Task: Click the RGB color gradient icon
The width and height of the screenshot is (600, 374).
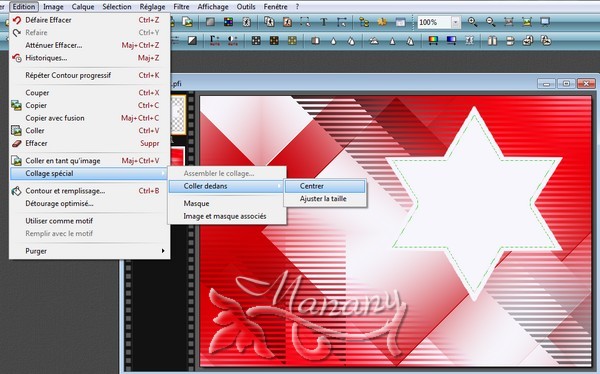Action: [433, 40]
